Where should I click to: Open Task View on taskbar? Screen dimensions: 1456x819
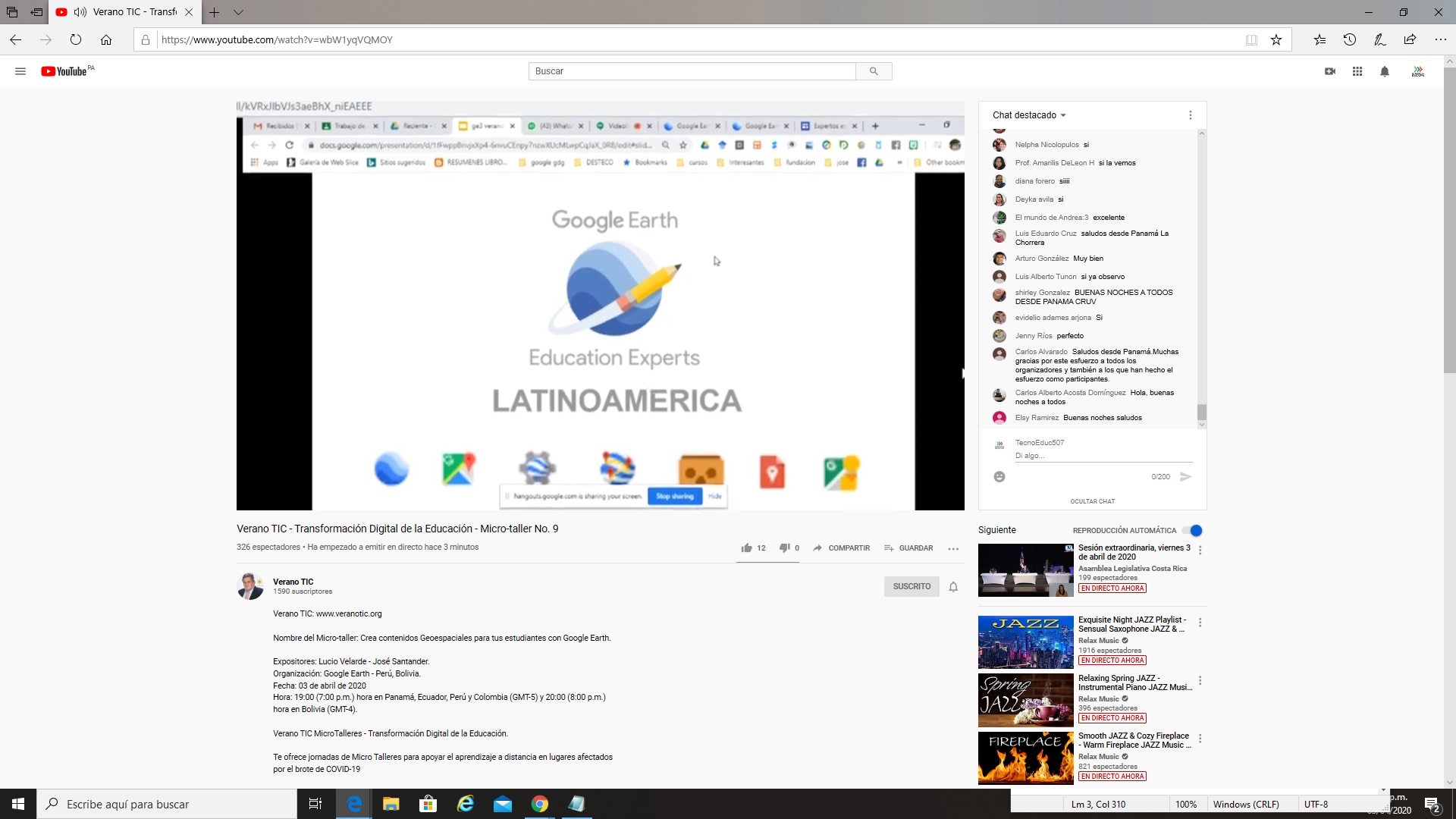click(x=315, y=804)
